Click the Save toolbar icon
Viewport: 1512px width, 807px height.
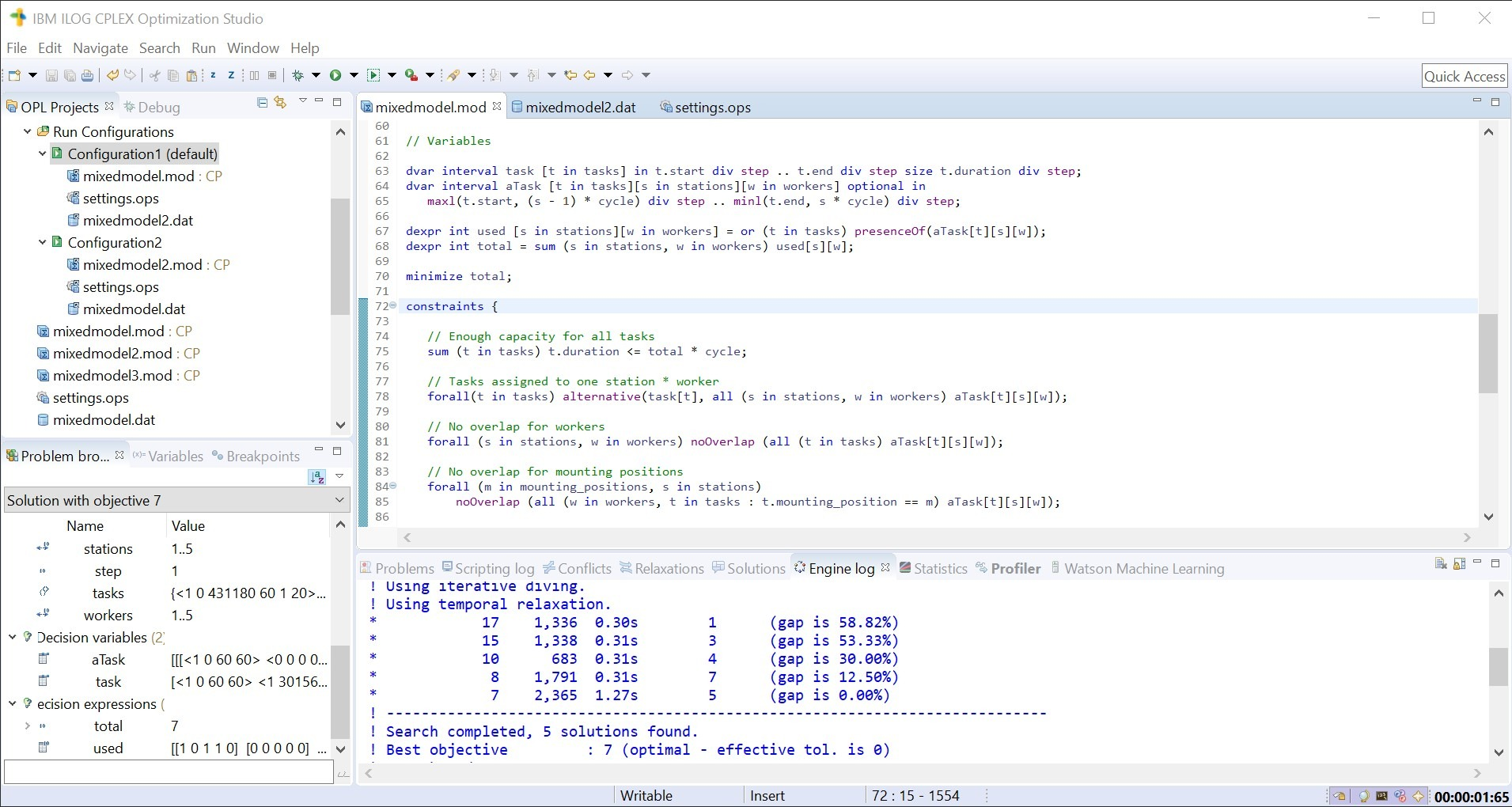click(51, 75)
